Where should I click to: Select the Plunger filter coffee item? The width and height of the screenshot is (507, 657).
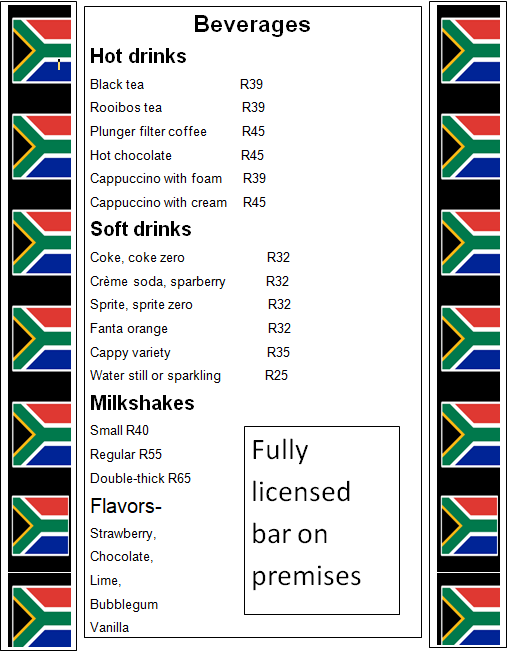[x=148, y=132]
